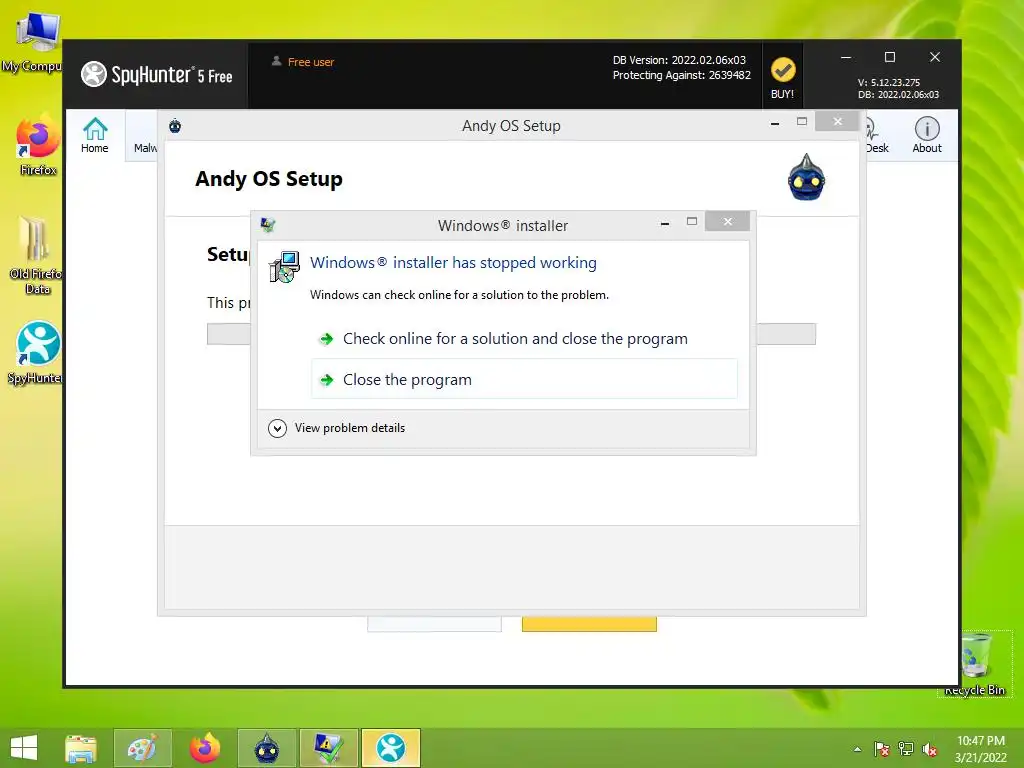Click the yellow button behind setup window
The height and width of the screenshot is (768, 1024).
pos(589,624)
